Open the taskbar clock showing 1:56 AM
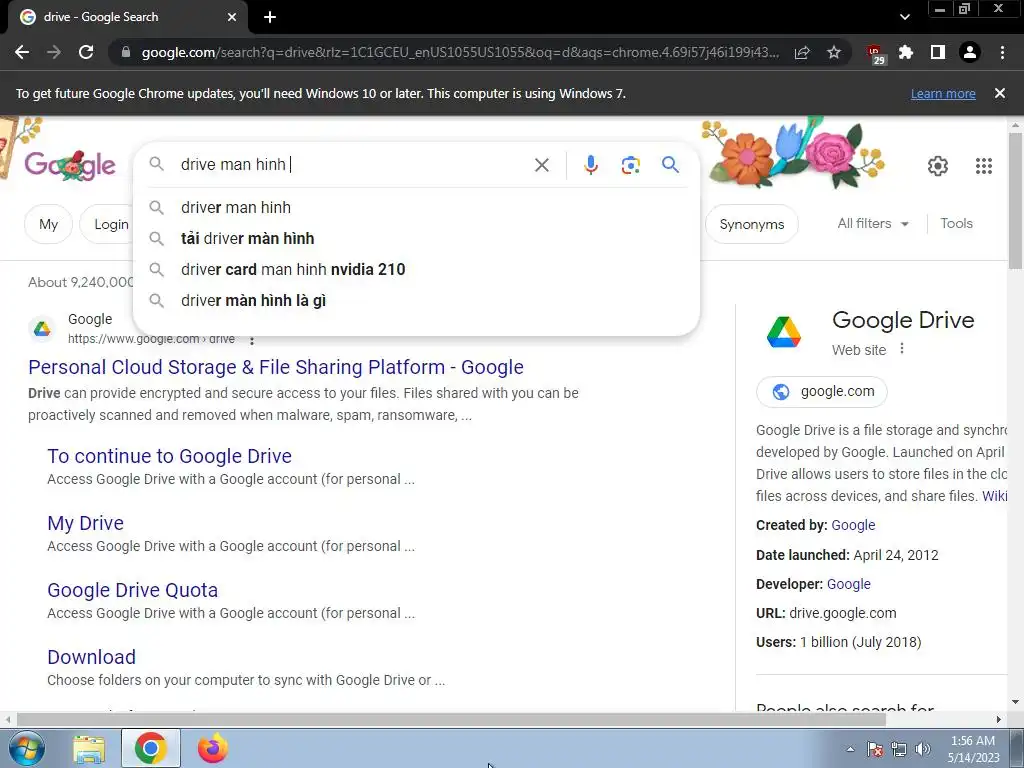The image size is (1024, 768). (973, 749)
